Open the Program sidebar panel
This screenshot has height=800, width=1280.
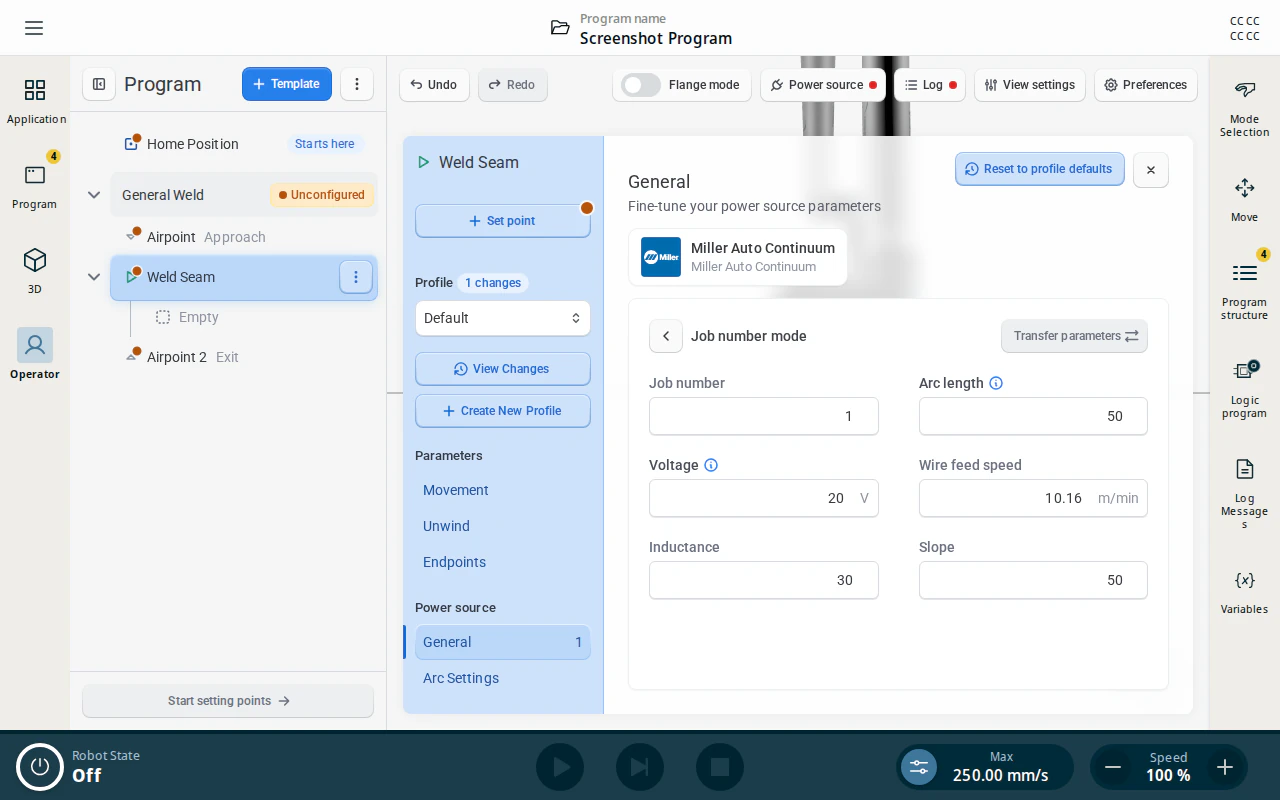35,185
